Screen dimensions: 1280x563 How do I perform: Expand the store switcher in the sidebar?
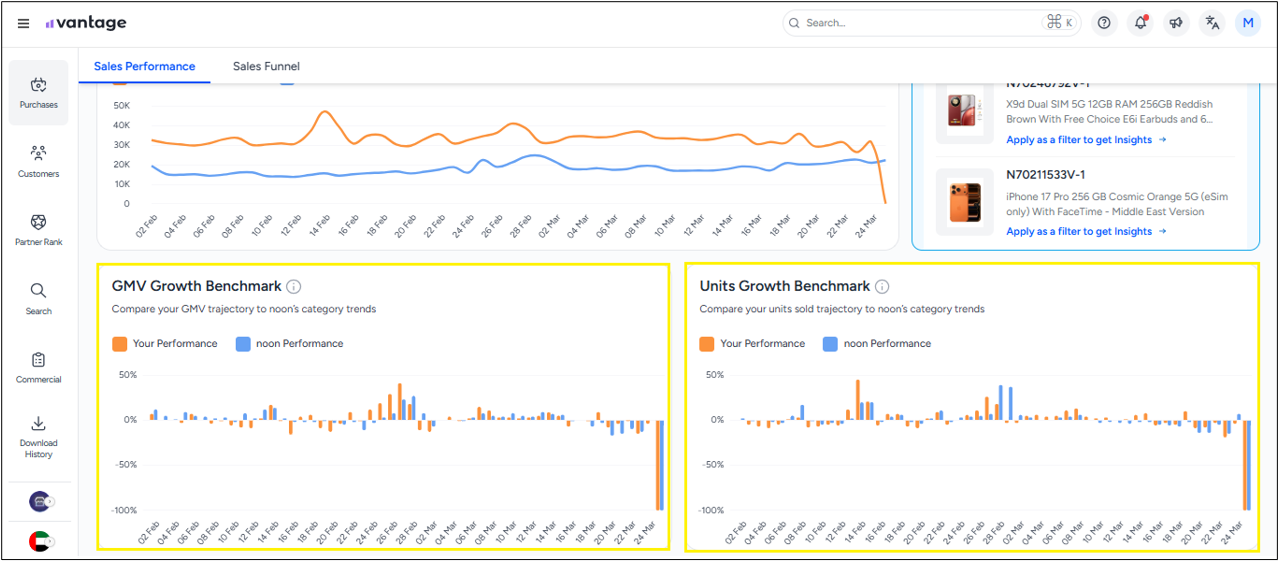[x=40, y=501]
